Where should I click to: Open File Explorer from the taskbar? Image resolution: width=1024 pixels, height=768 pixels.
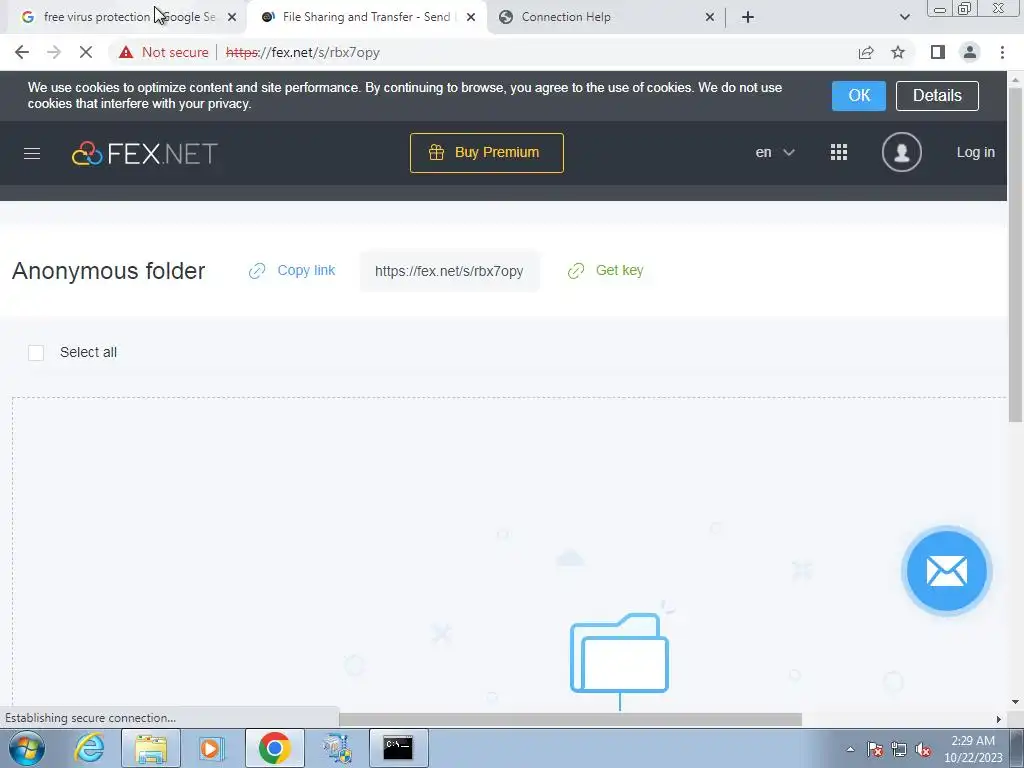151,748
